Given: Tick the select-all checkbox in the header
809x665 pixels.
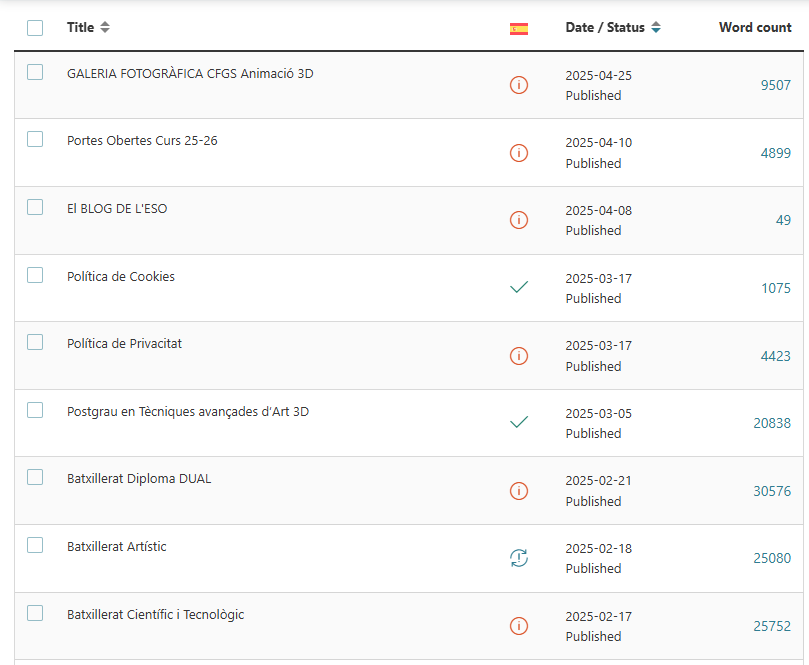Looking at the screenshot, I should (35, 28).
